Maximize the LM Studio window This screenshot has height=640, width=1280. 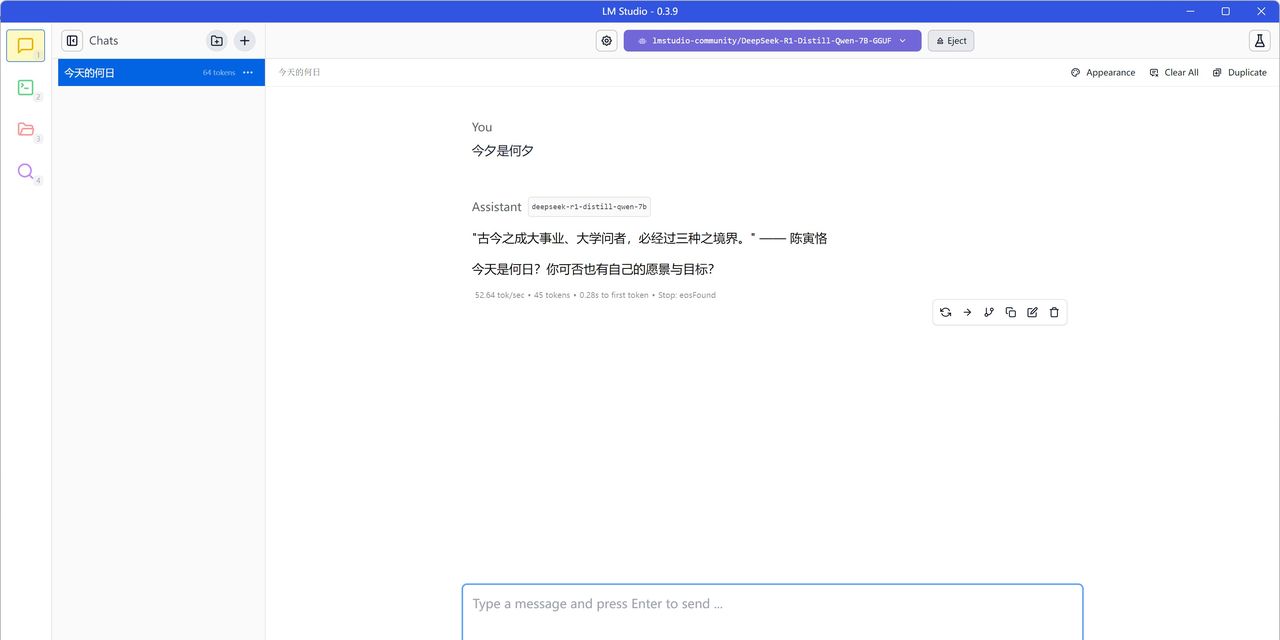(1225, 11)
